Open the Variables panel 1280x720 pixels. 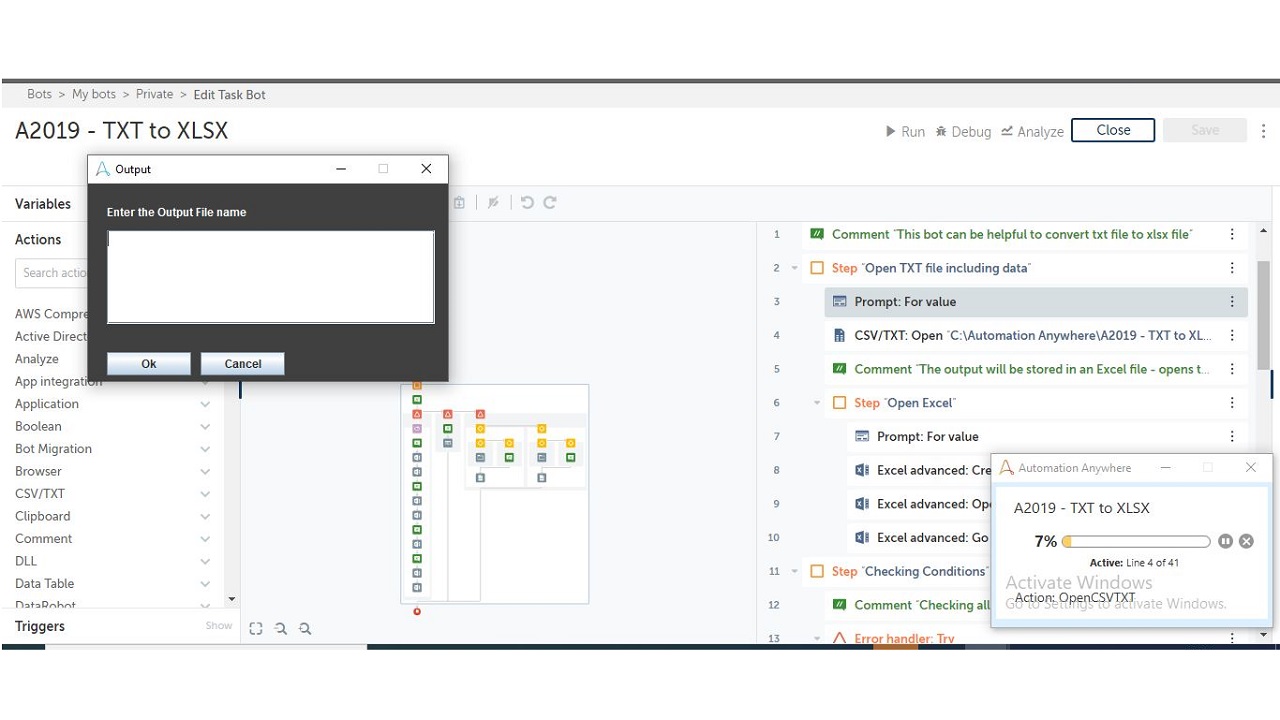click(43, 204)
